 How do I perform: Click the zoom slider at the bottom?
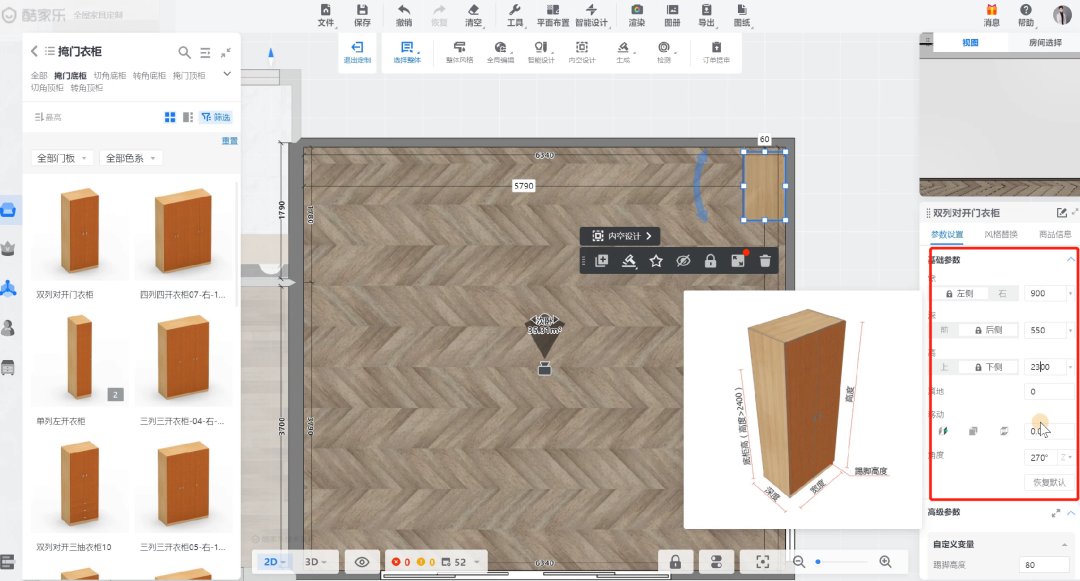tap(840, 562)
